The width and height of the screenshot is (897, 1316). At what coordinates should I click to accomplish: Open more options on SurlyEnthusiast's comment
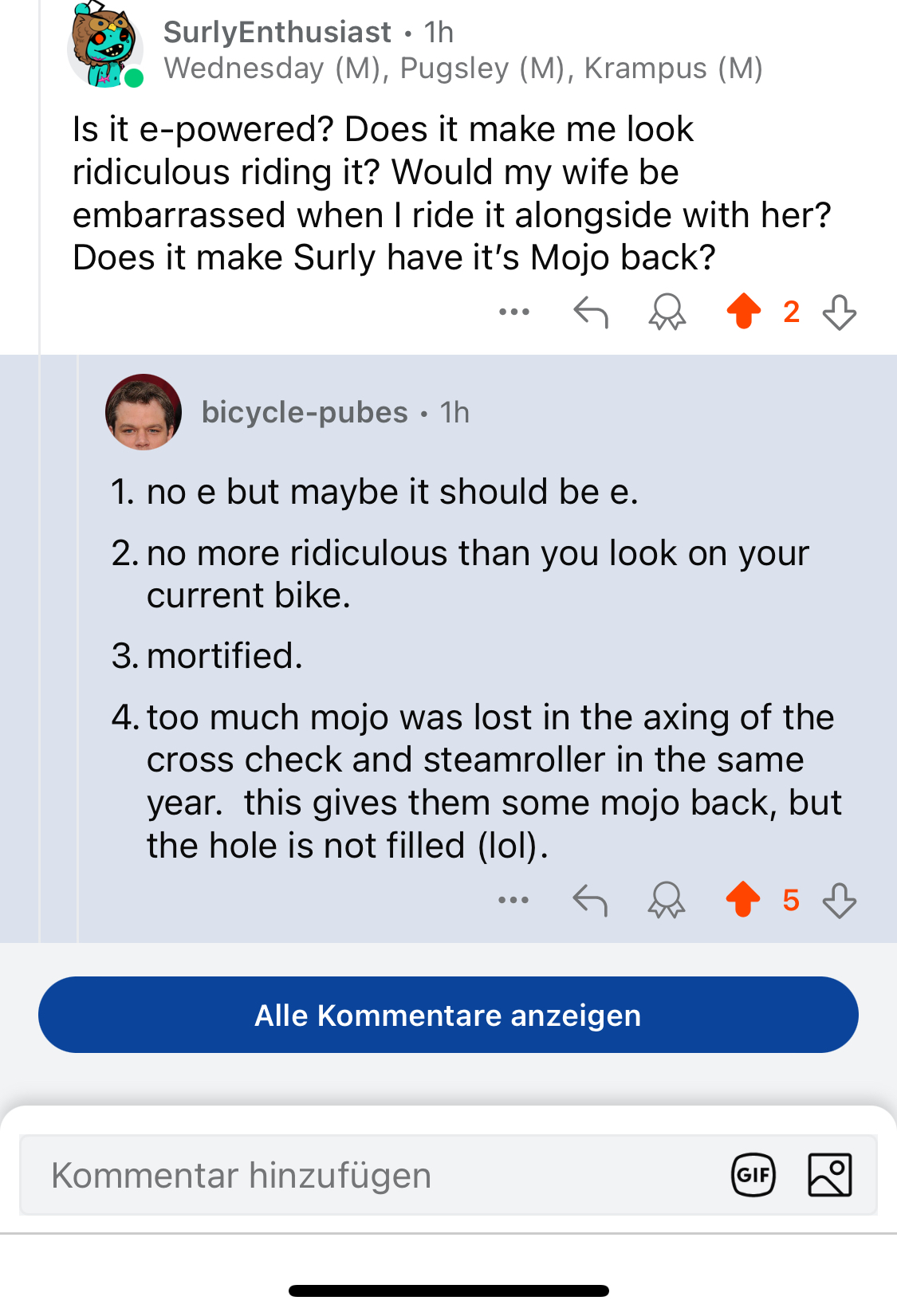coord(514,312)
